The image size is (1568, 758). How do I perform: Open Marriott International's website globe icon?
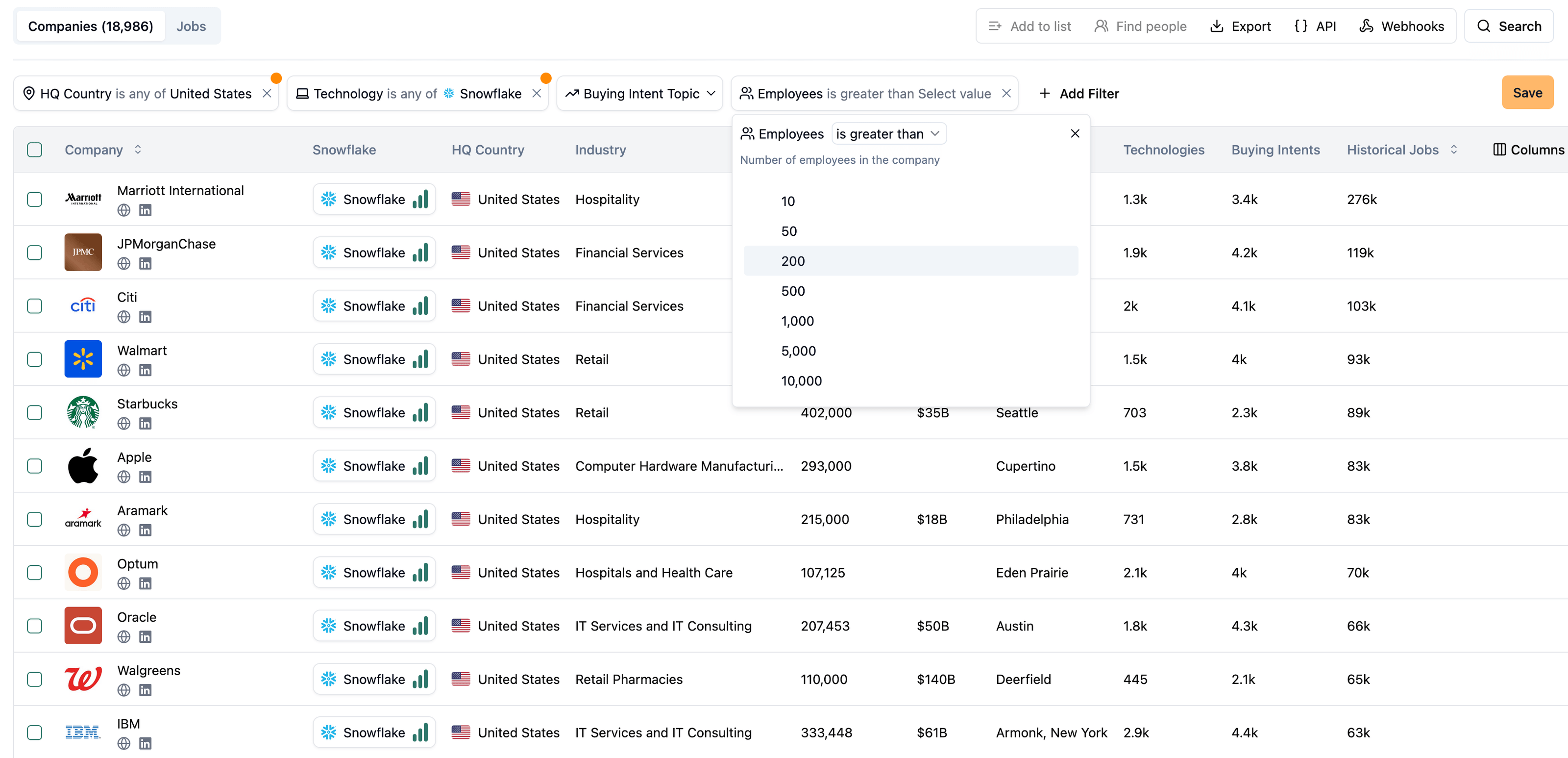click(123, 210)
